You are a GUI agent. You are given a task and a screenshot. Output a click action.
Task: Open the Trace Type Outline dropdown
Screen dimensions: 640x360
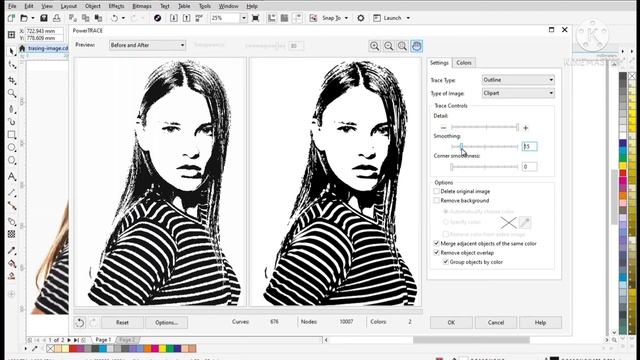point(518,80)
